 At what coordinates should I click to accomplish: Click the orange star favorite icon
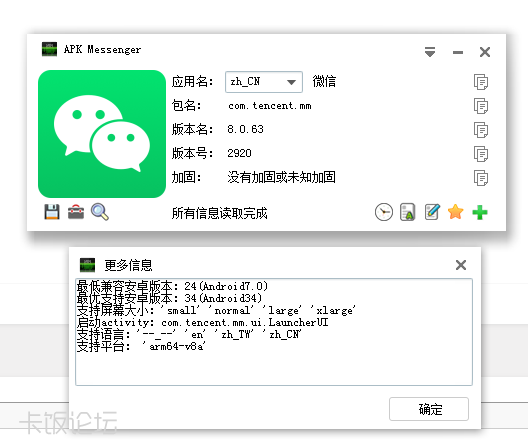tap(455, 212)
